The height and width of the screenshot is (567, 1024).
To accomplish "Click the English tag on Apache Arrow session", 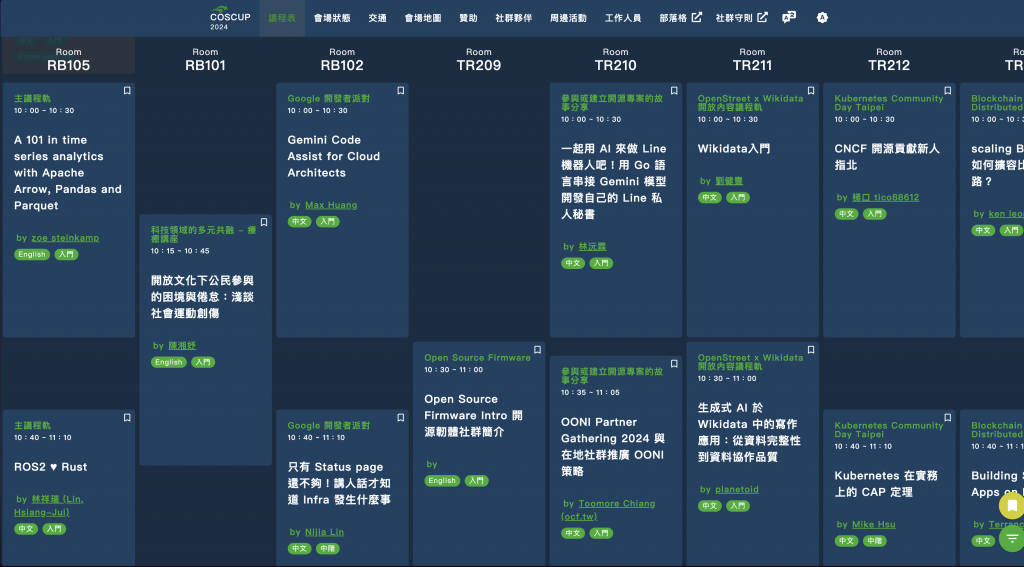I will (x=32, y=255).
